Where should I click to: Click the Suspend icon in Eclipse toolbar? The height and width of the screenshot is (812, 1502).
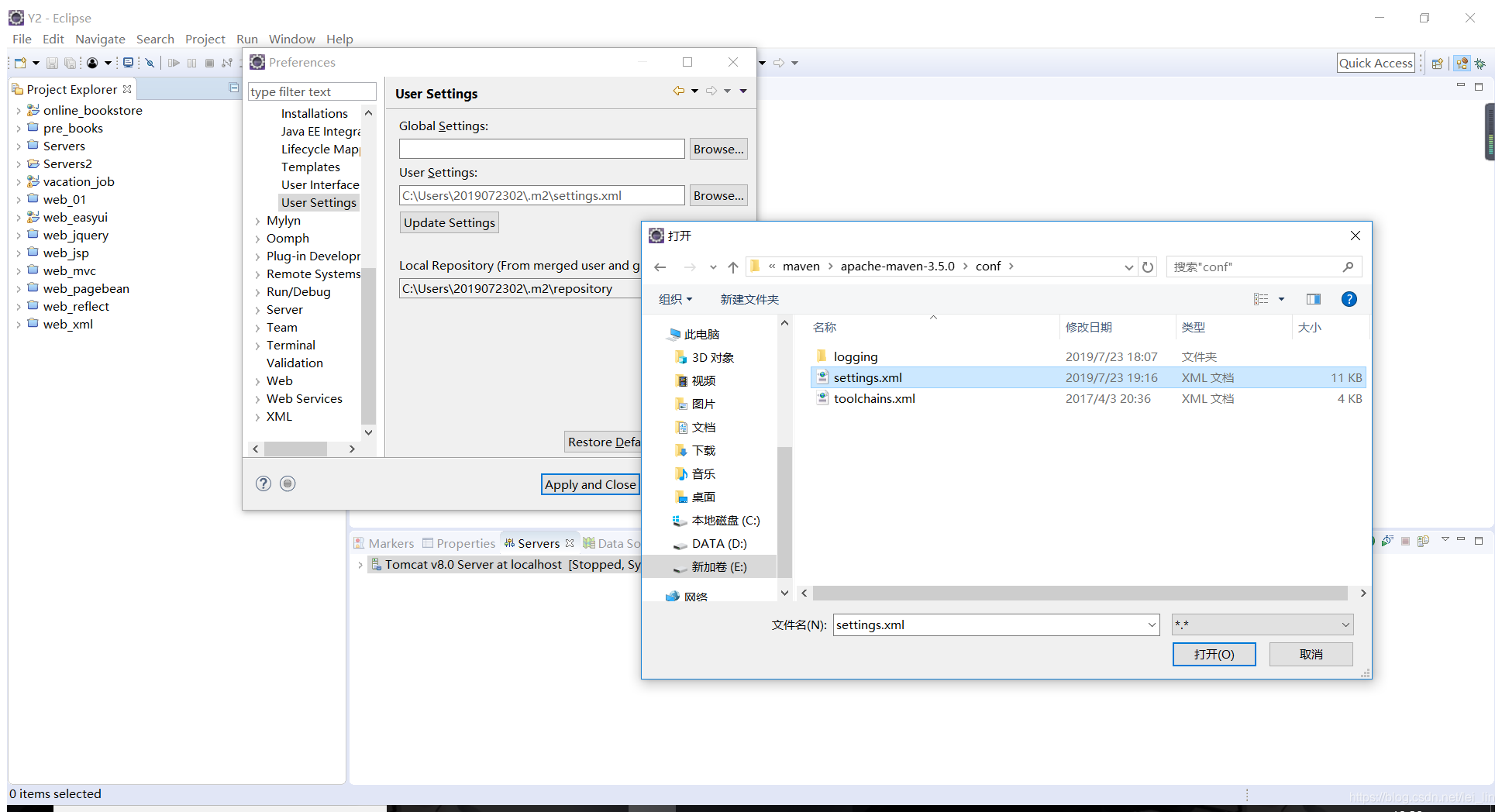191,63
